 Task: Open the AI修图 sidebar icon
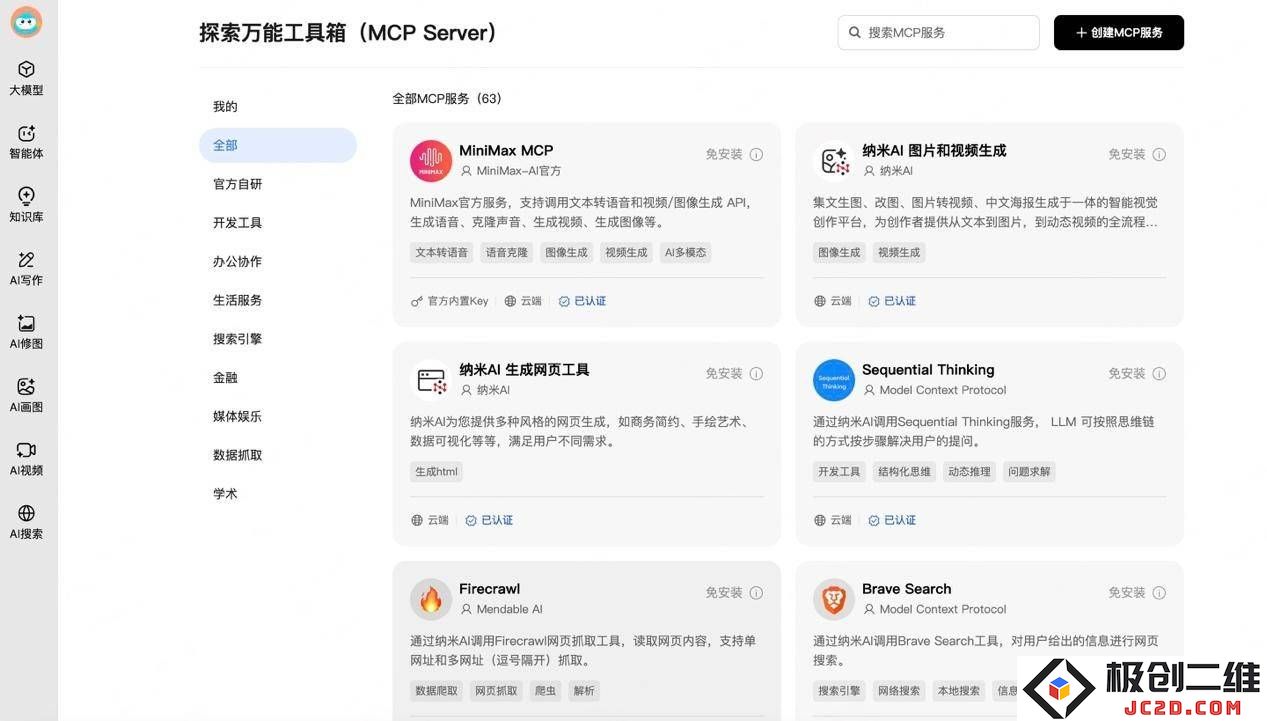pos(27,323)
